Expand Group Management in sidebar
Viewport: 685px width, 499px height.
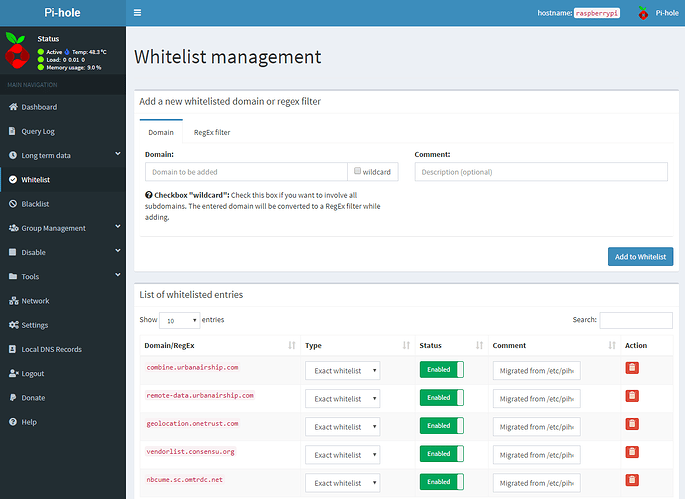coord(62,228)
